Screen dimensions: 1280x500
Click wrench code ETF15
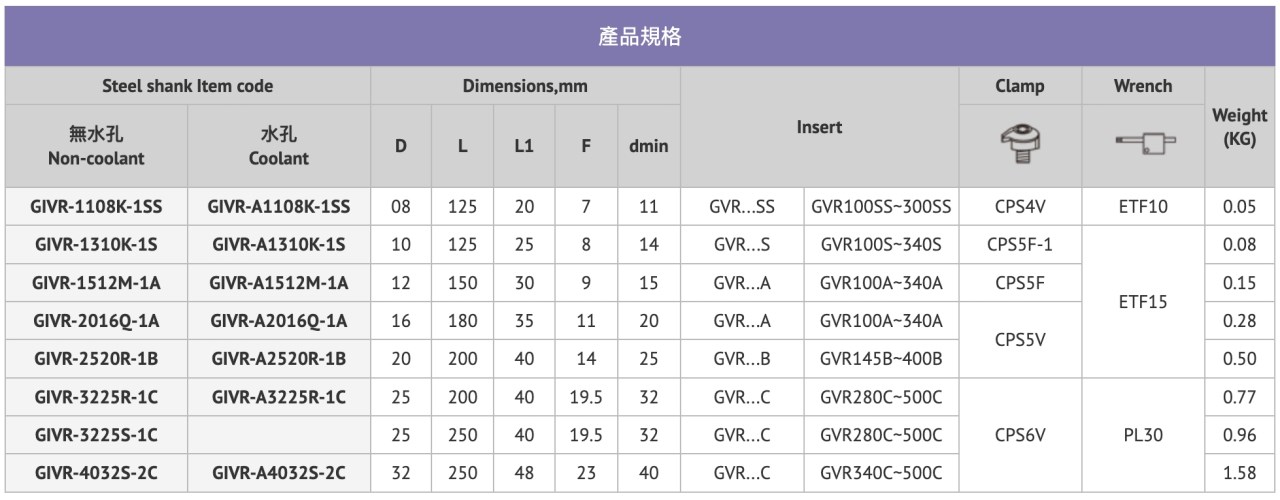tap(1142, 302)
